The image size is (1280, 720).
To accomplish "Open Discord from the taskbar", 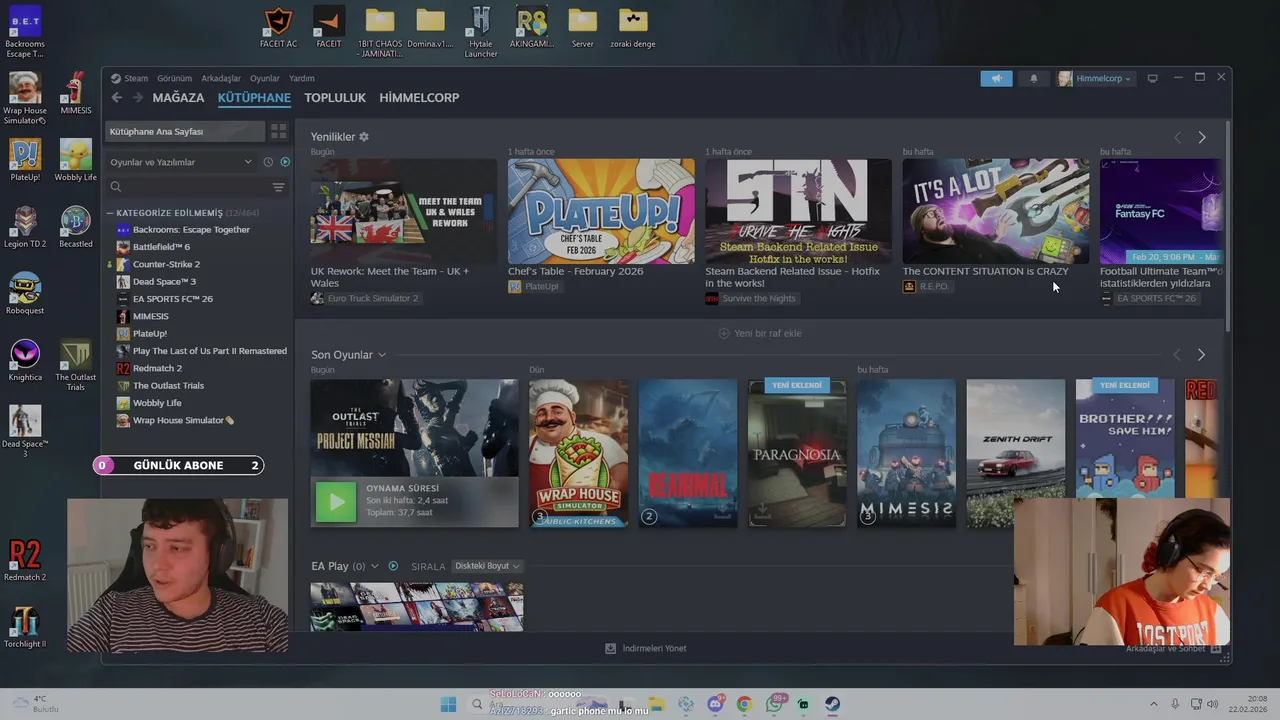I will point(715,704).
